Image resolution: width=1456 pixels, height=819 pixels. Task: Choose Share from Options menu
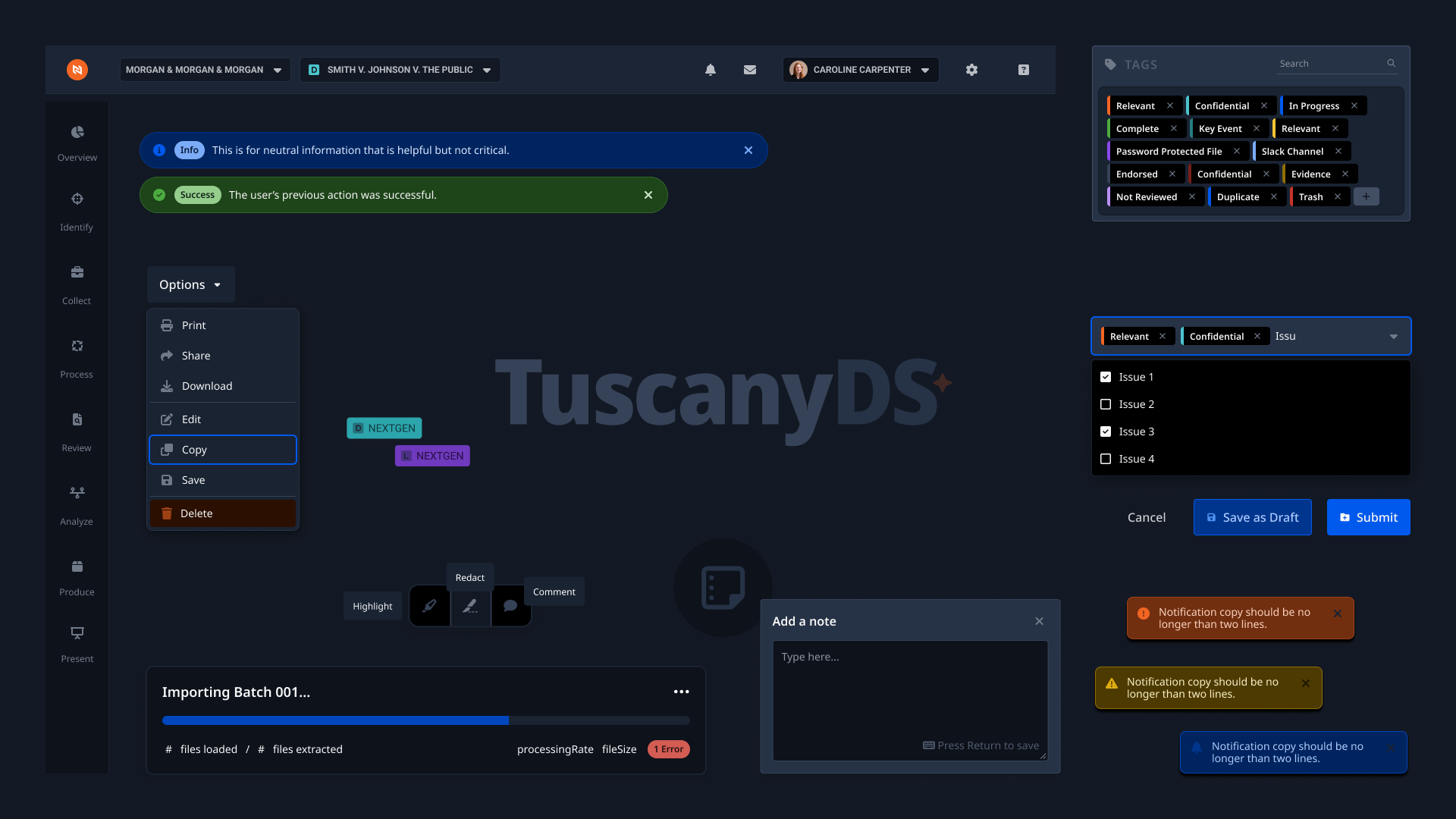[223, 356]
